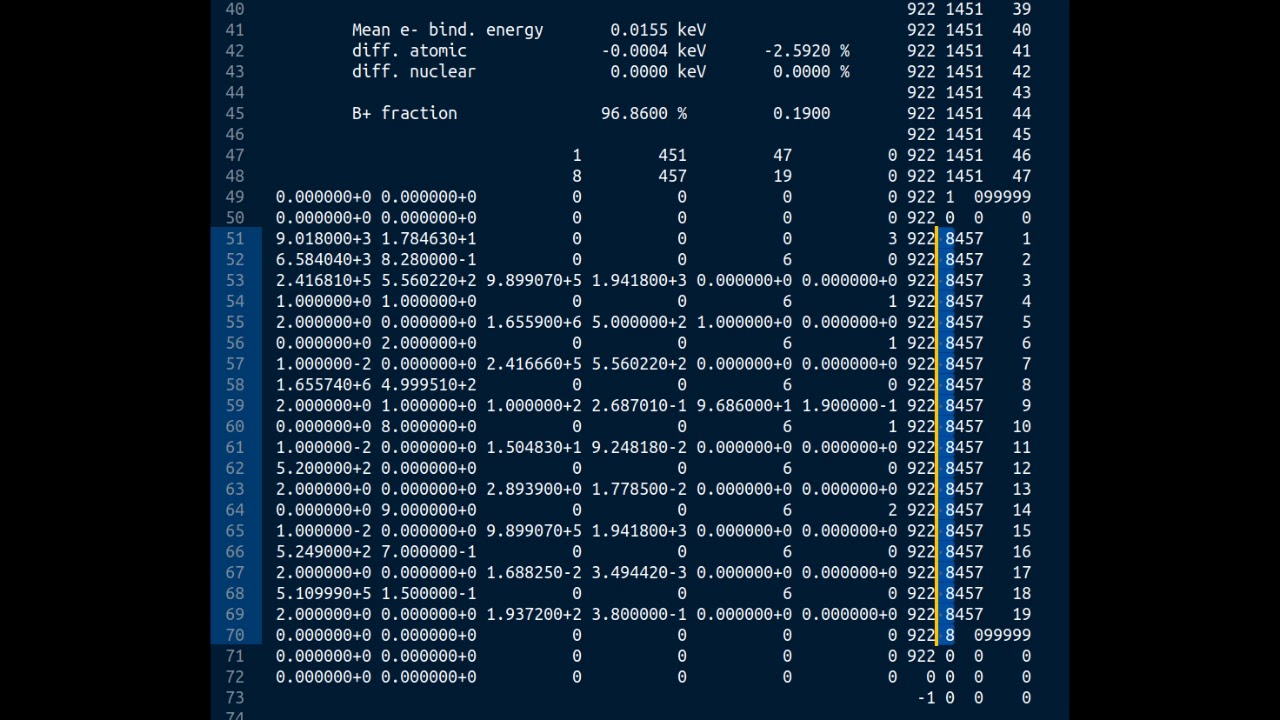This screenshot has height=720, width=1280.
Task: Click gutter line number 73
Action: click(x=234, y=698)
